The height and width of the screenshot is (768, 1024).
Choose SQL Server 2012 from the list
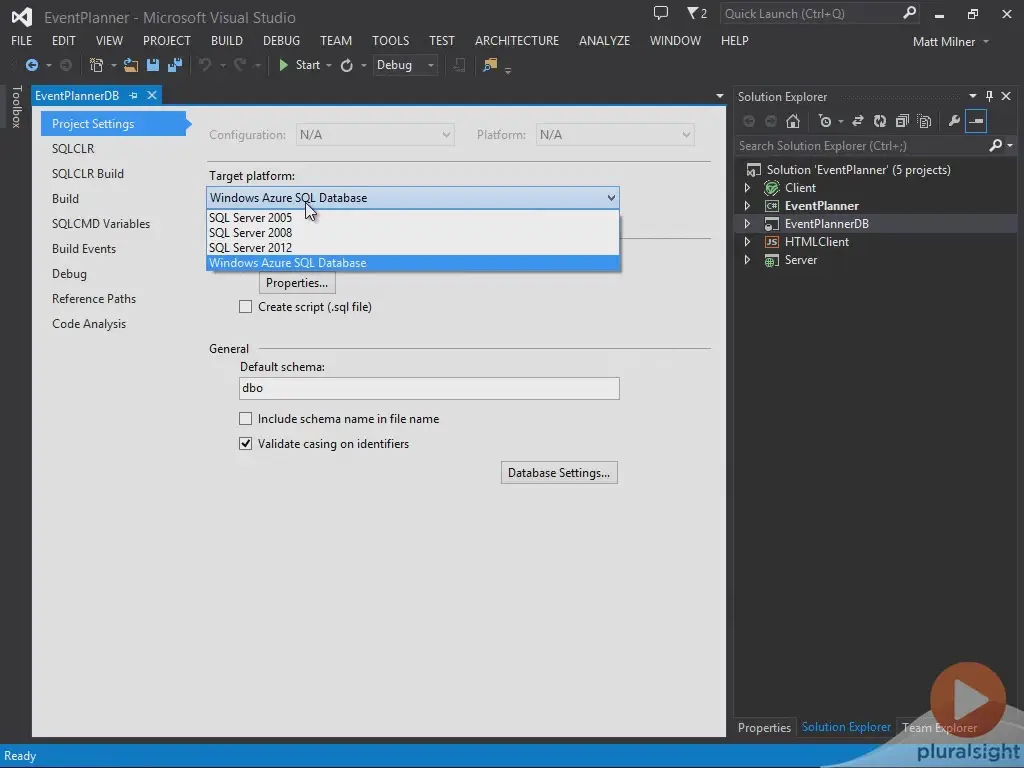point(413,248)
